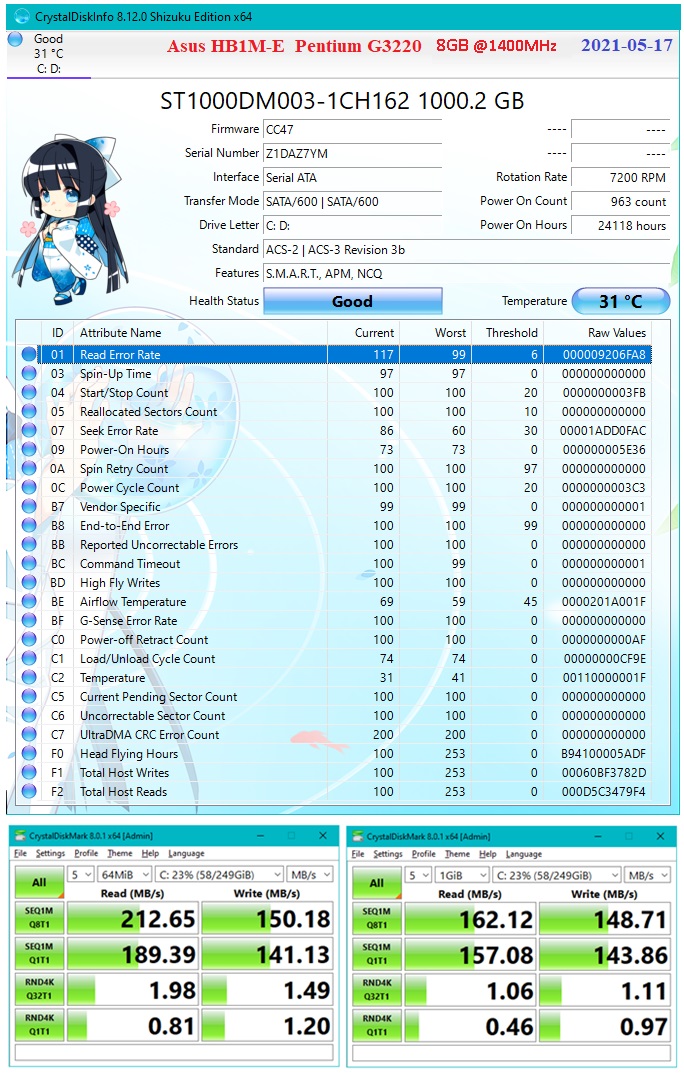Image resolution: width=684 pixels, height=1073 pixels.
Task: Start RND4K Q1T1 test in 64MiB window
Action: pos(39,1024)
